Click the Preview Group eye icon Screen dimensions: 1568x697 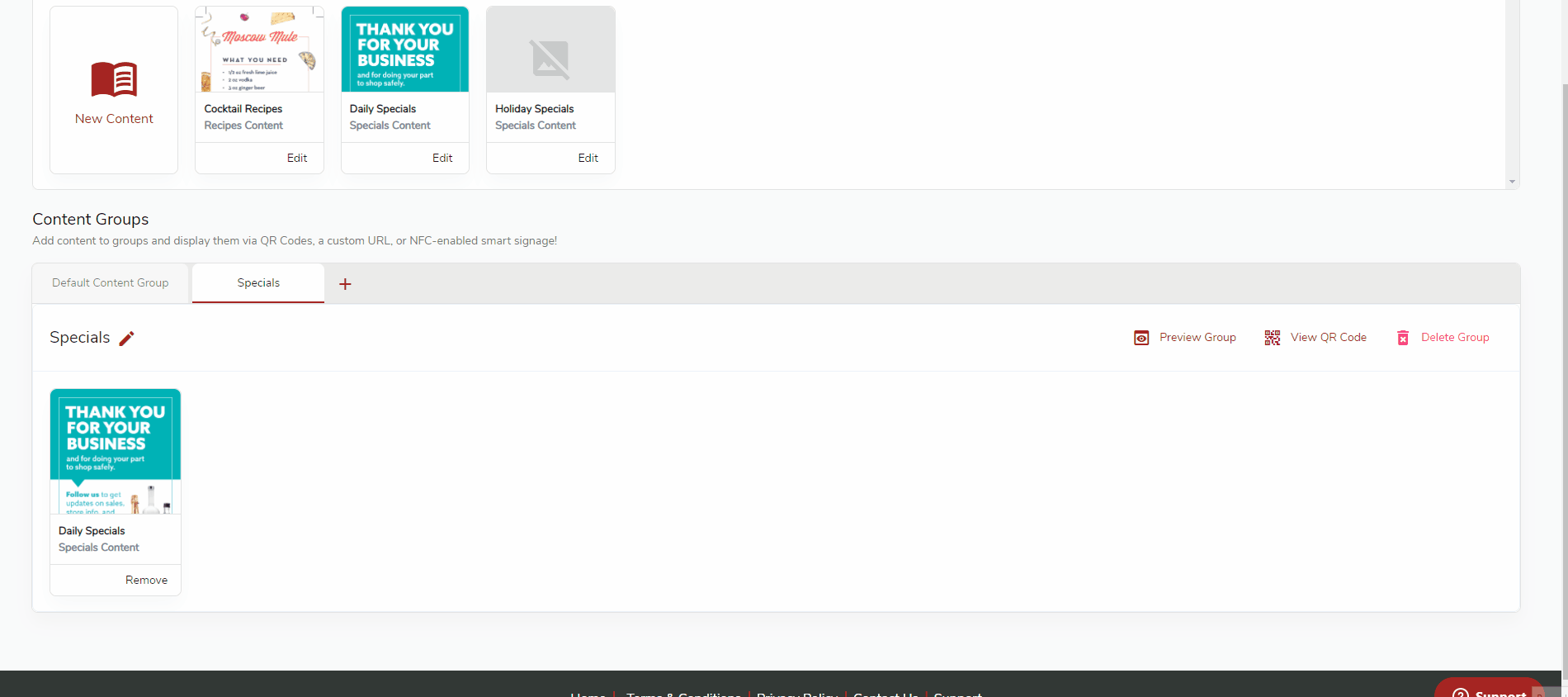[1141, 338]
